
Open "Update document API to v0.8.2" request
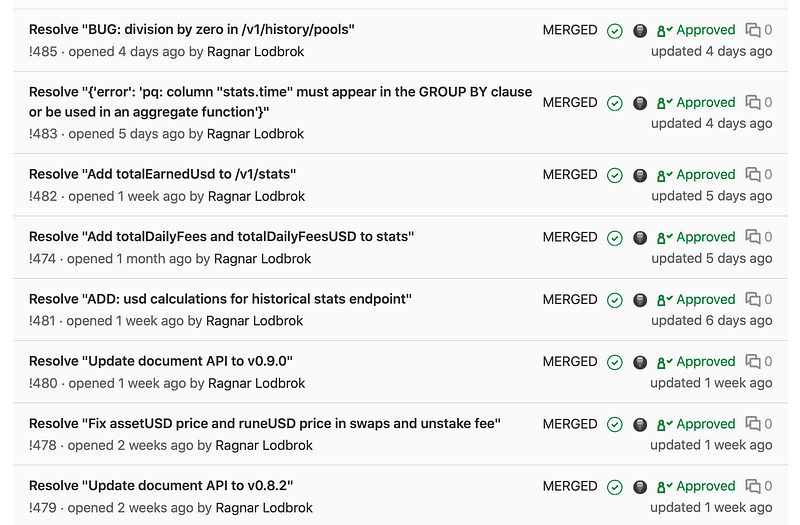coord(161,485)
